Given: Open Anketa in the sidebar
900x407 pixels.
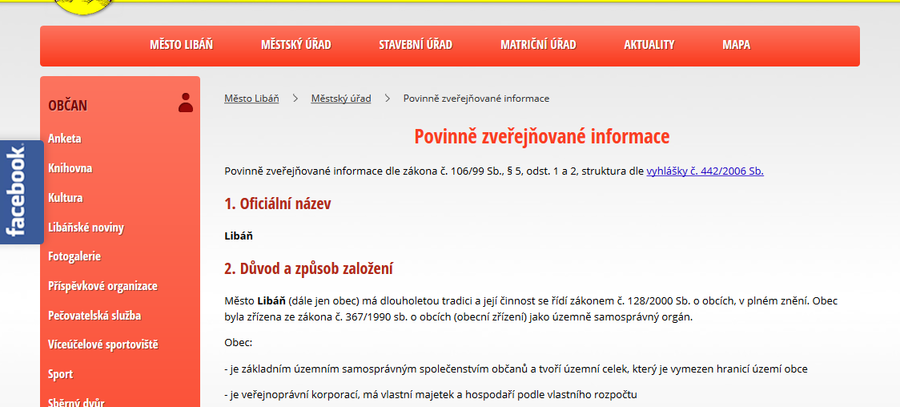Looking at the screenshot, I should pos(65,139).
